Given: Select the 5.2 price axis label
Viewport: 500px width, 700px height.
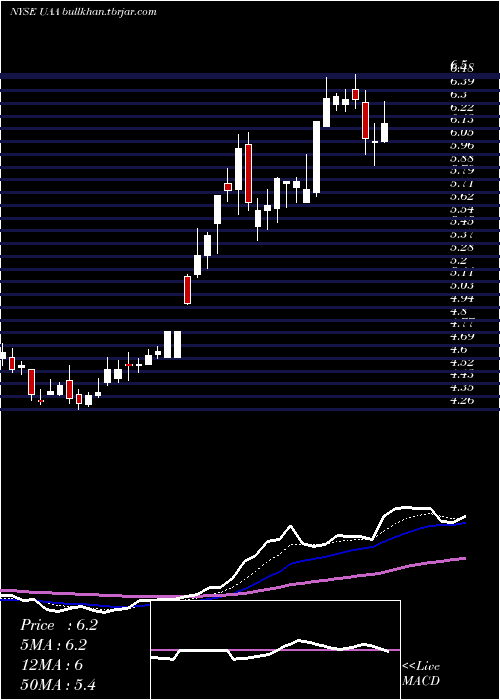Looking at the screenshot, I should 458,260.
